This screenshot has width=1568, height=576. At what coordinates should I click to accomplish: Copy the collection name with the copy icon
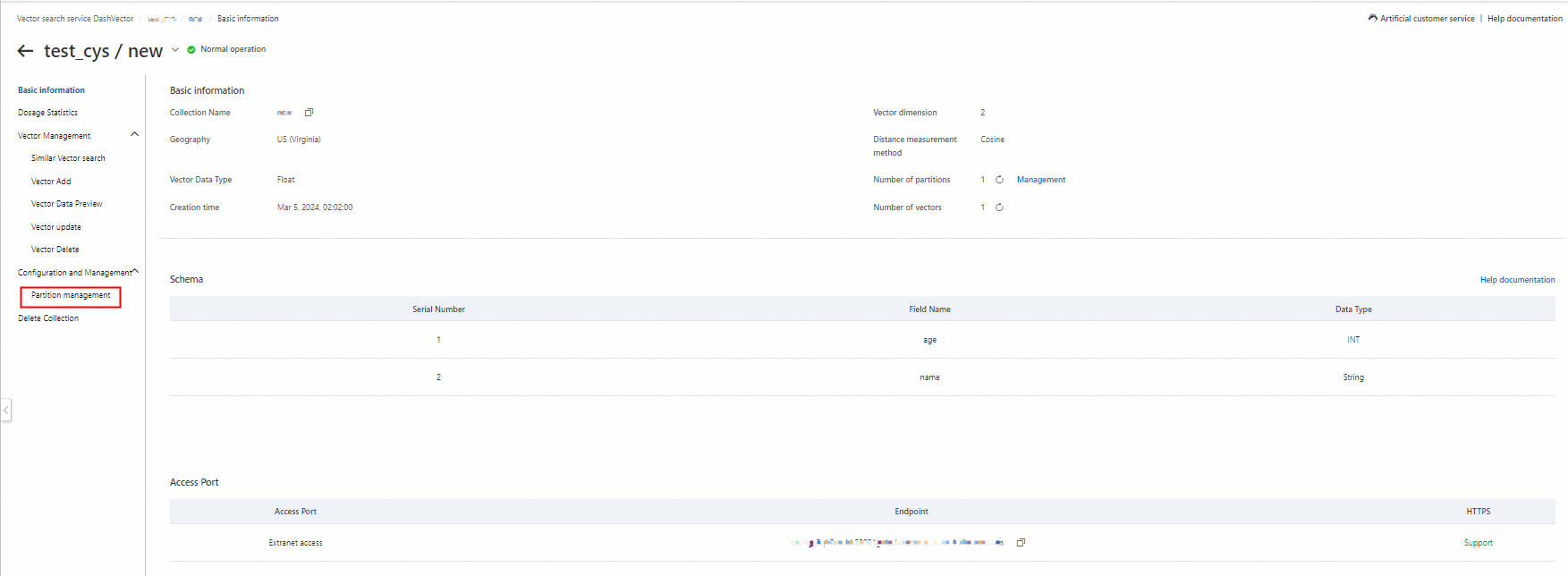309,113
